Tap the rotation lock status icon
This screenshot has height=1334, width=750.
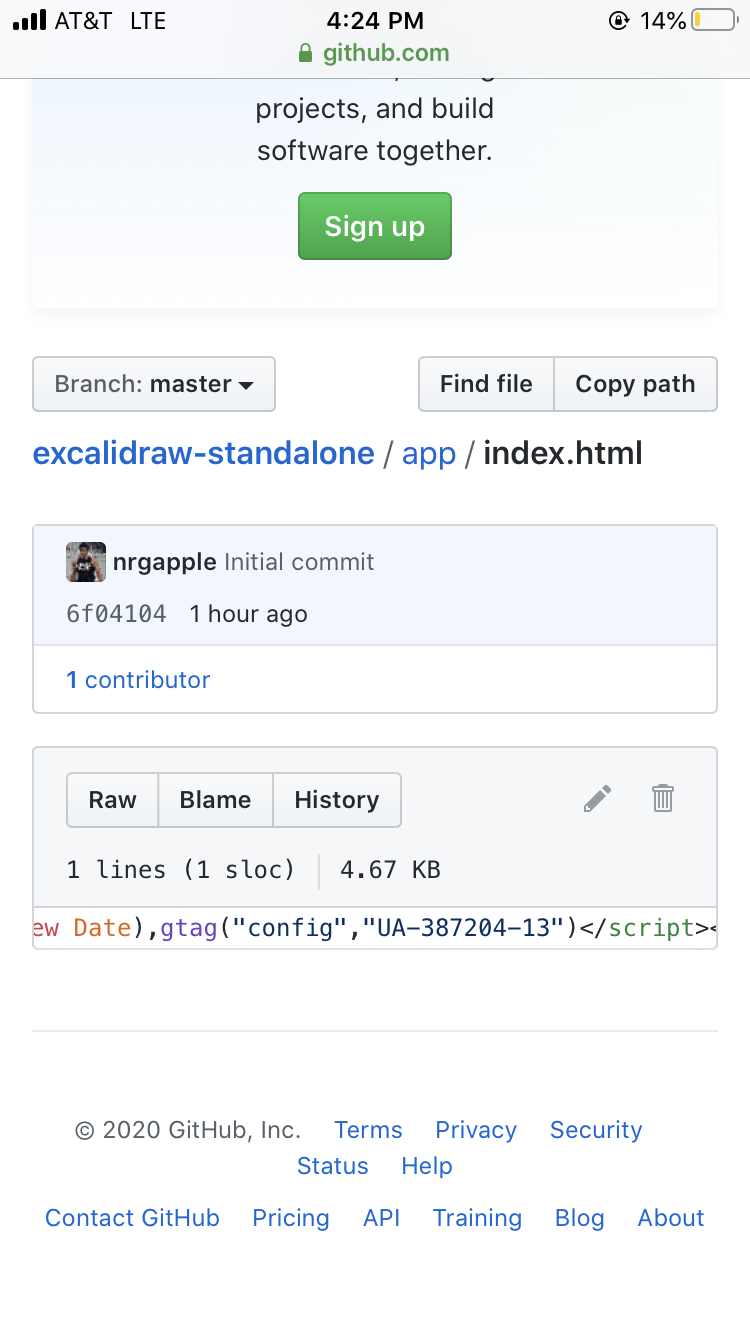(619, 20)
